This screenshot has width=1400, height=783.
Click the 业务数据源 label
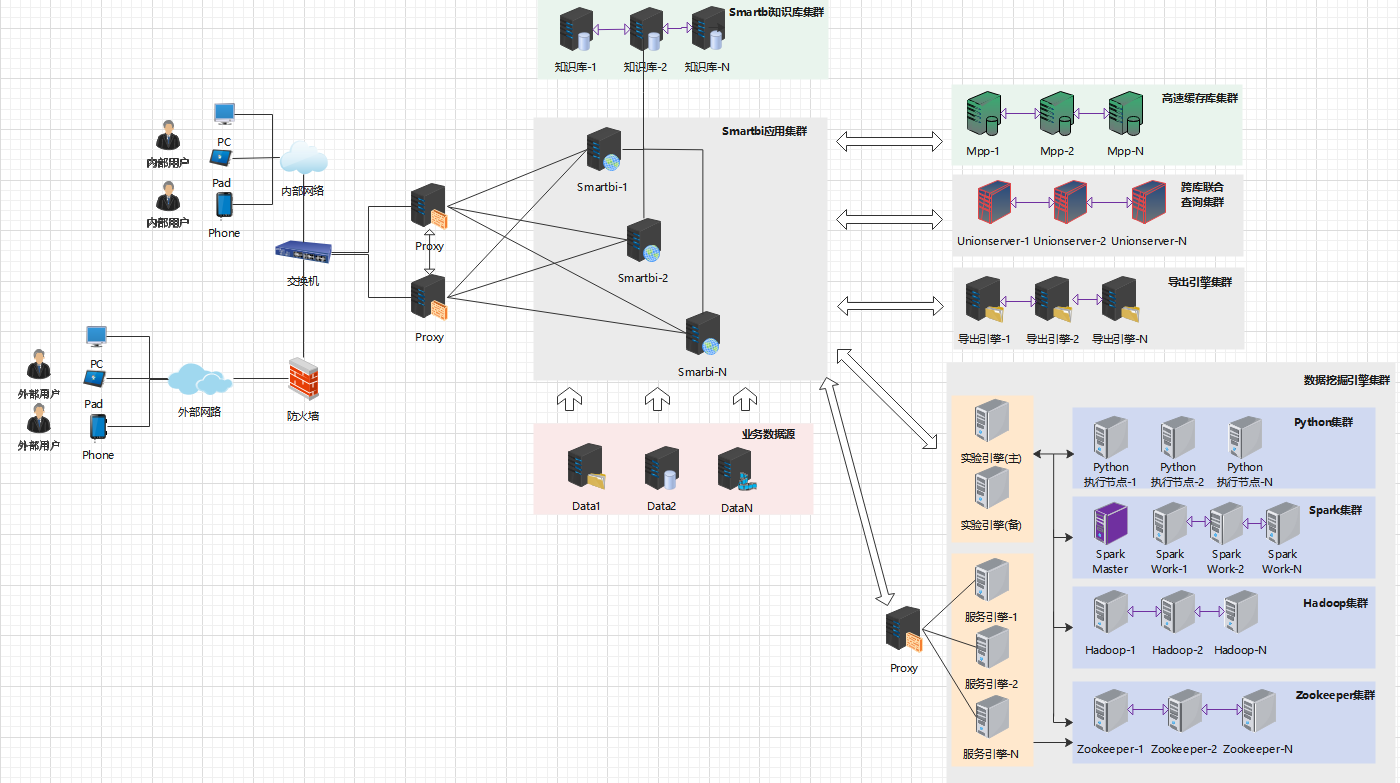pyautogui.click(x=768, y=434)
